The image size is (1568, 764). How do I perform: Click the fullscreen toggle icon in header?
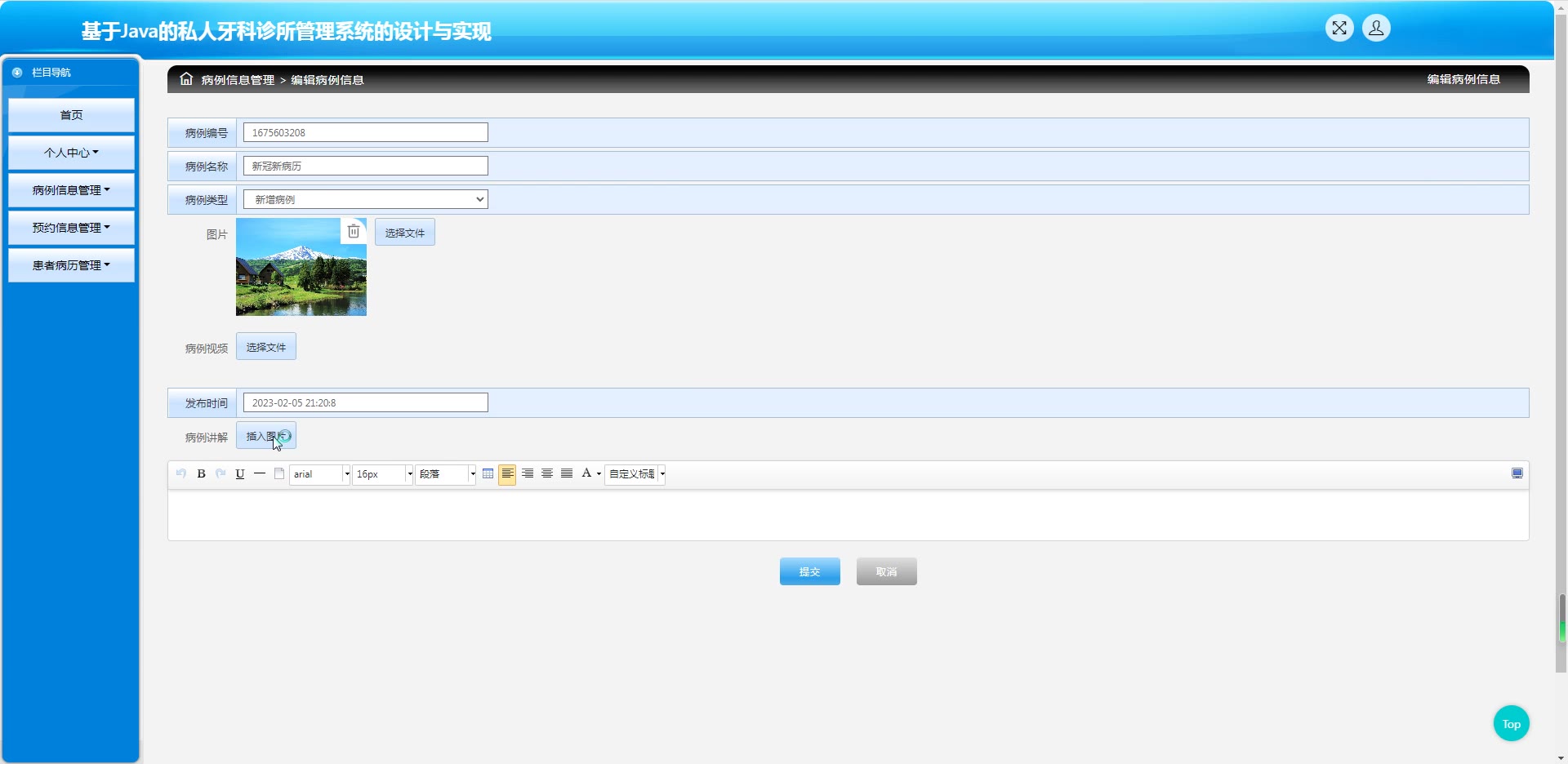[1339, 29]
